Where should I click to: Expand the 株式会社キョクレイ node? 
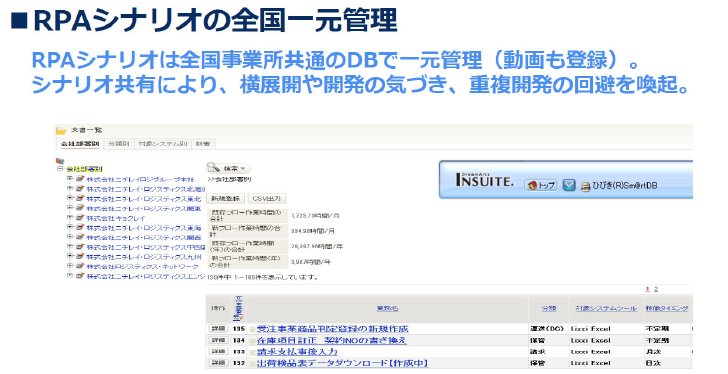[x=70, y=217]
